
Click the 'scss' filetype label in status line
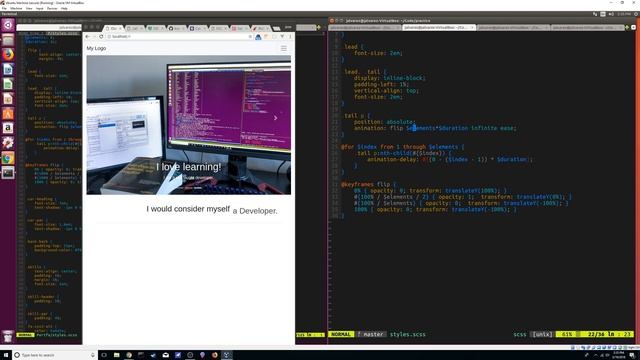coord(520,334)
